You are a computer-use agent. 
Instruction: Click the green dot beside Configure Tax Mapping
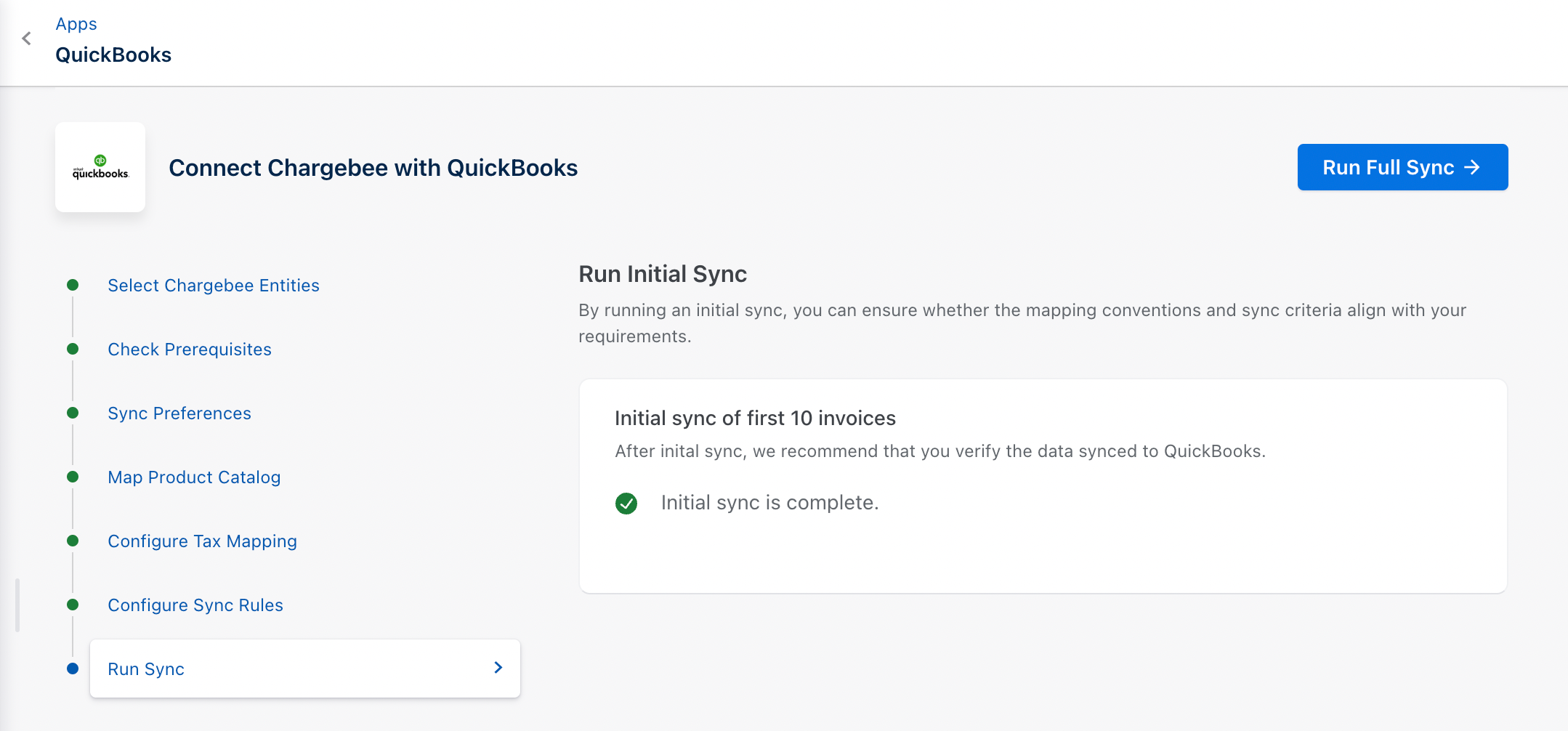click(73, 541)
